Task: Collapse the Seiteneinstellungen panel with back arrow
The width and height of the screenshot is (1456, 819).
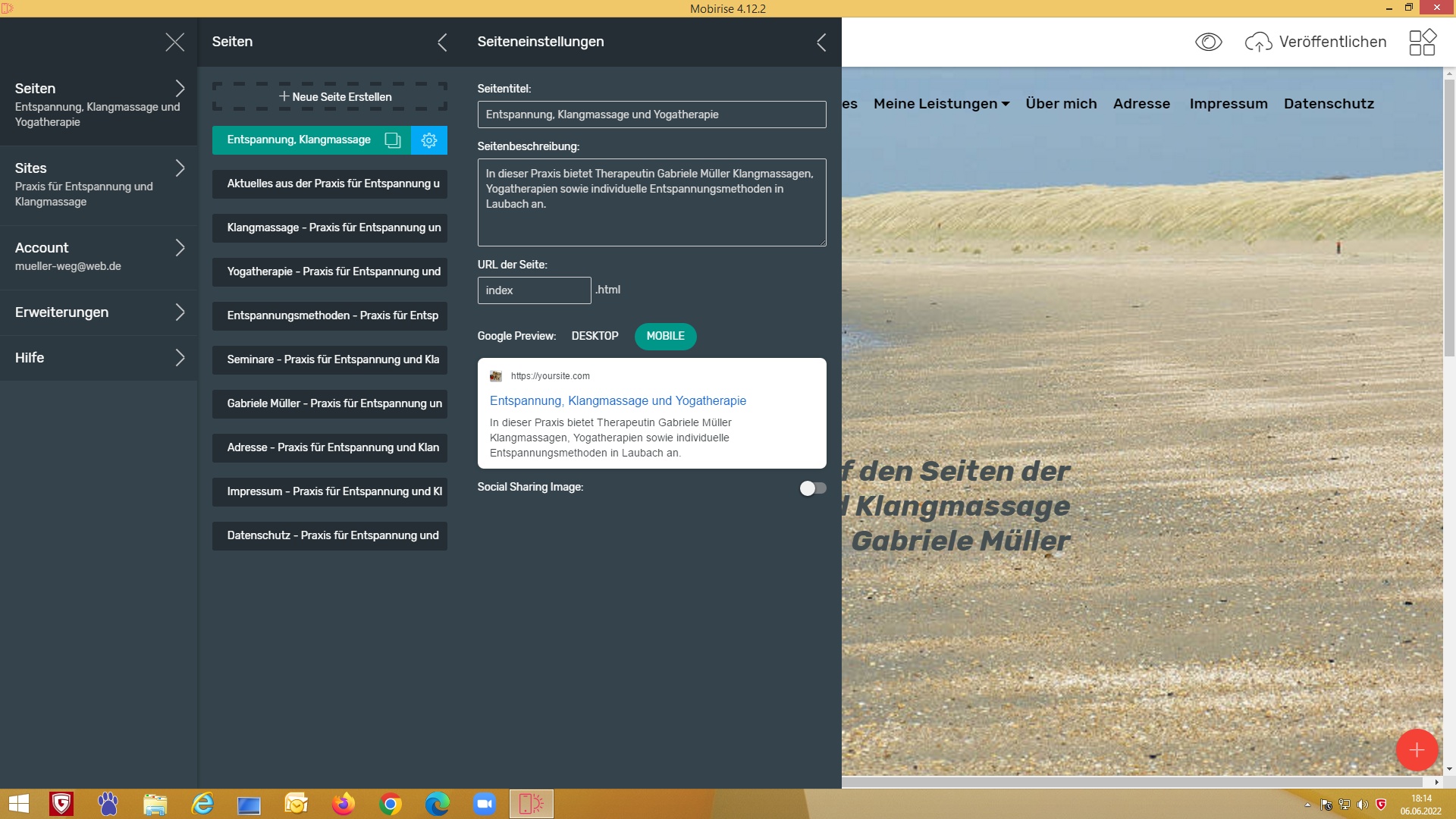Action: pyautogui.click(x=821, y=42)
